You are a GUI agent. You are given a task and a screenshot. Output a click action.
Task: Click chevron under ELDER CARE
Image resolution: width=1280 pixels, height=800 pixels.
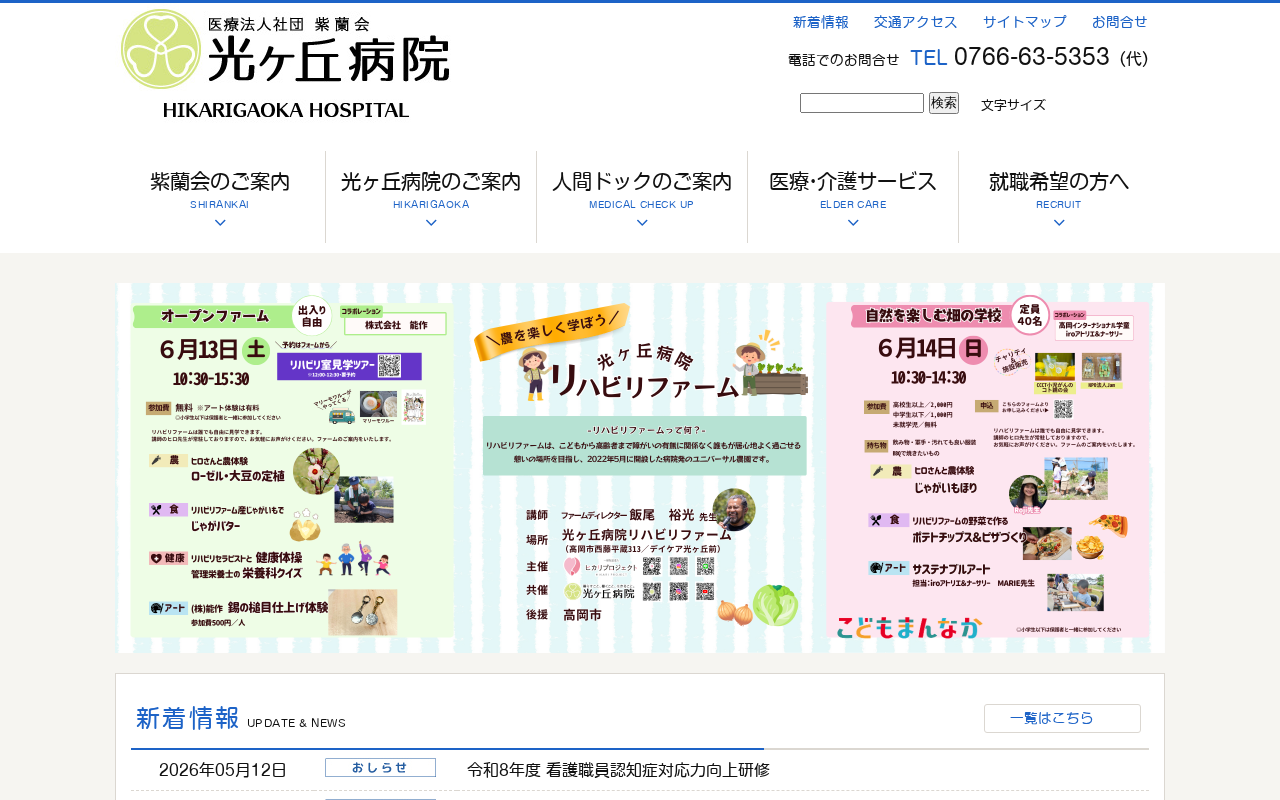(x=853, y=223)
